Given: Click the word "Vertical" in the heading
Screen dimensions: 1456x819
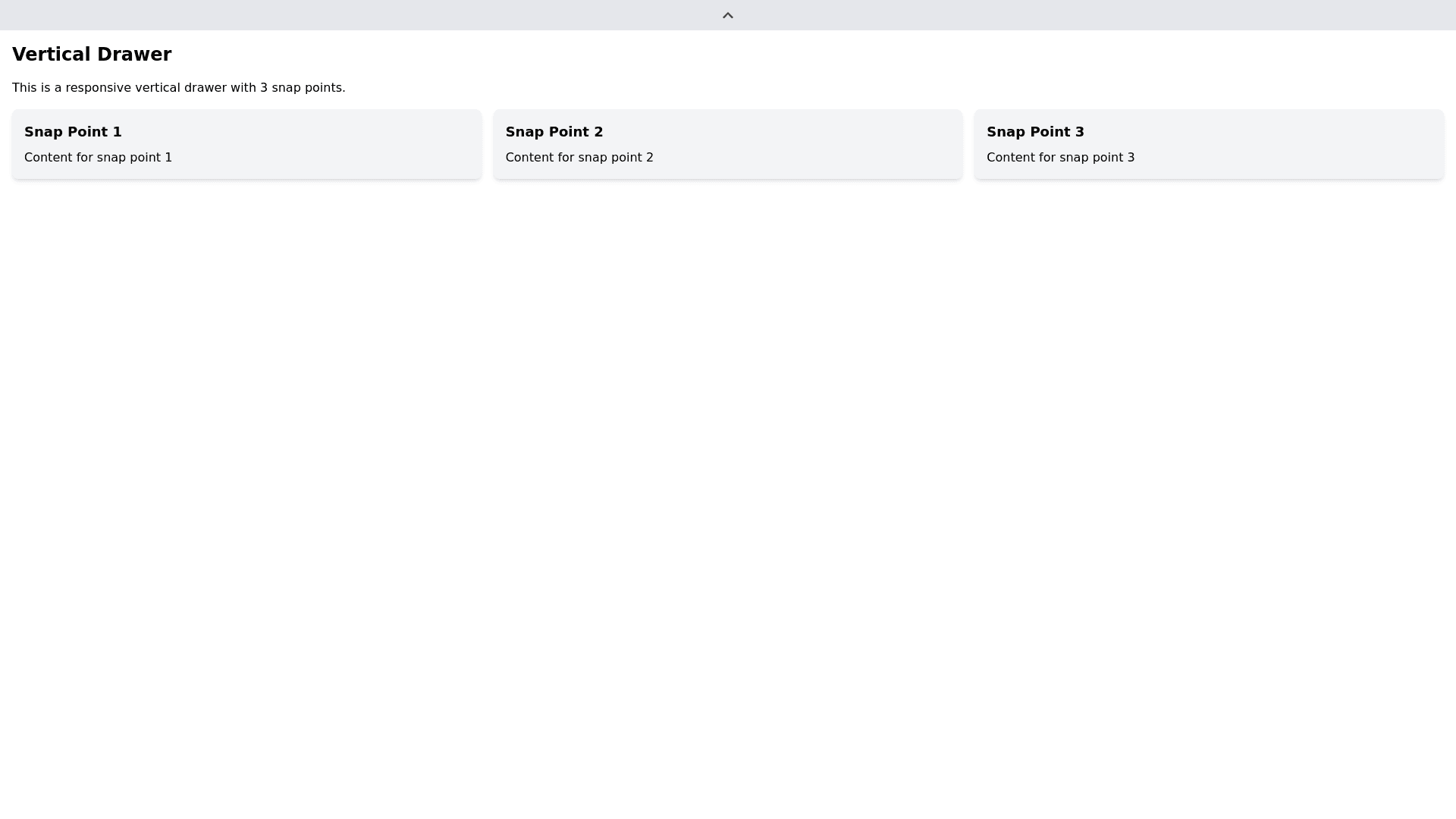Looking at the screenshot, I should (x=52, y=55).
